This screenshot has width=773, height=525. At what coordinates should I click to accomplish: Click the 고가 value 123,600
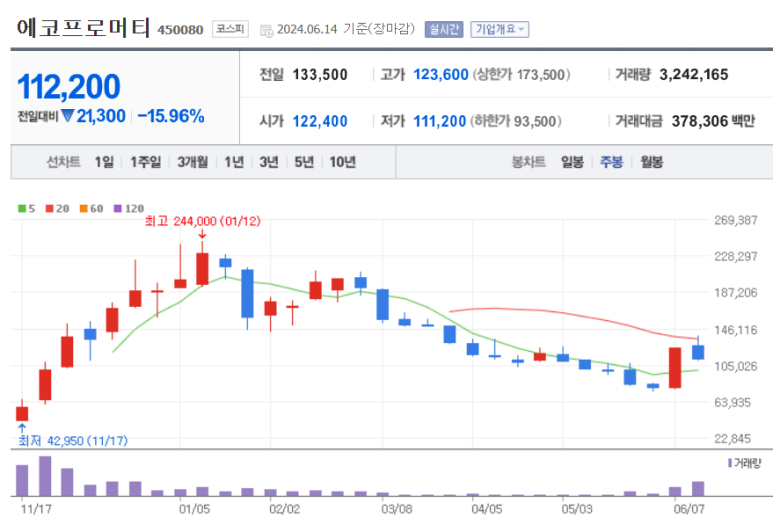(x=441, y=74)
